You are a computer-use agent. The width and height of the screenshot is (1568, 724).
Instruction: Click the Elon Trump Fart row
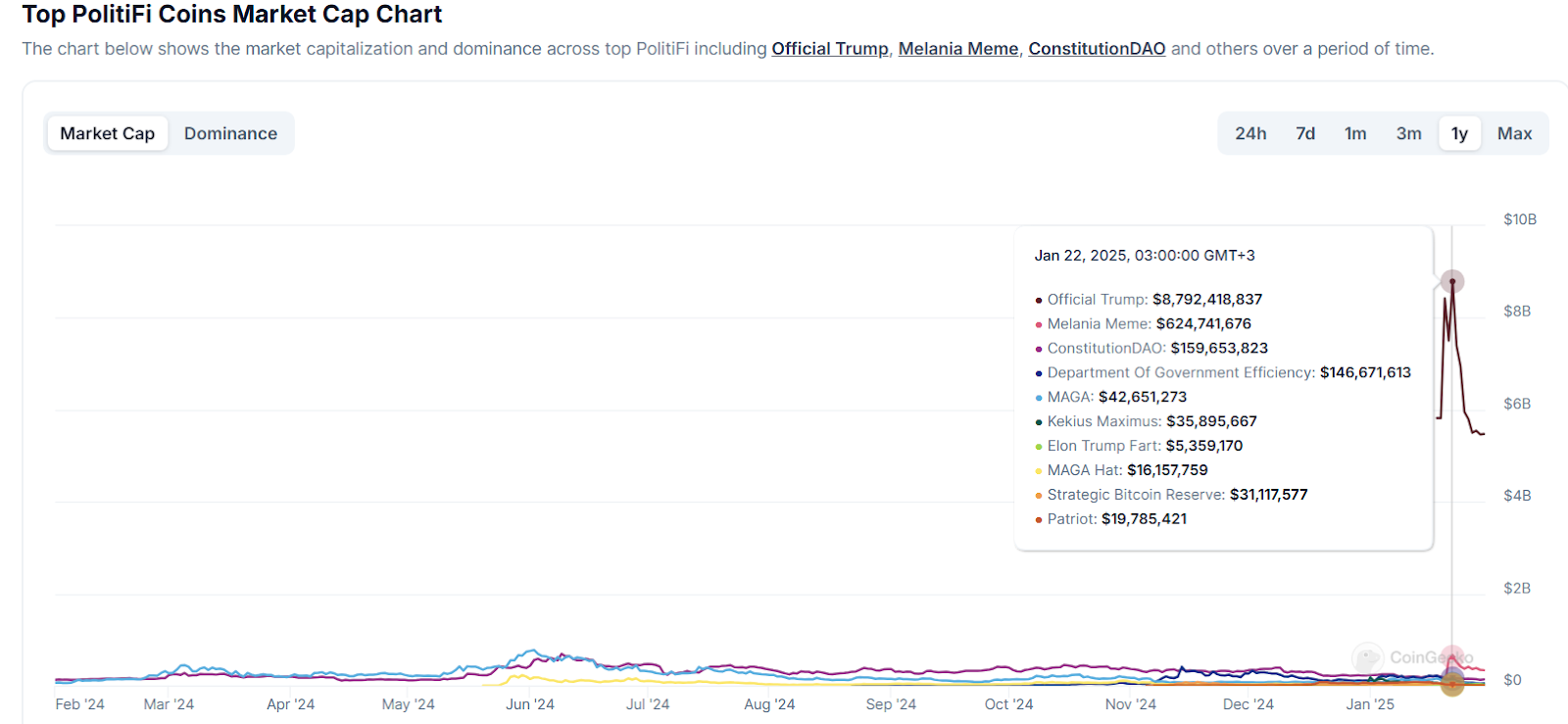point(1139,446)
